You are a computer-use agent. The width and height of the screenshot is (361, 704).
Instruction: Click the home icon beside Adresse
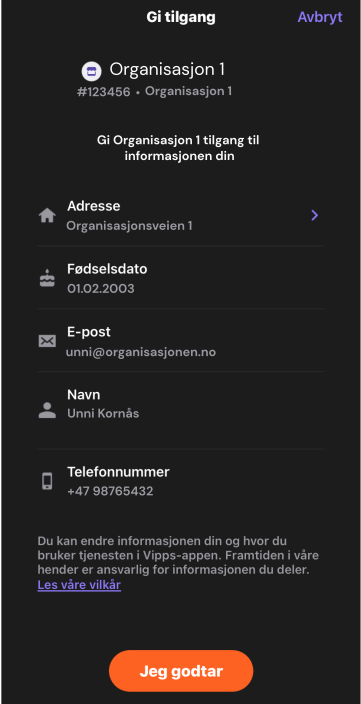click(x=47, y=216)
